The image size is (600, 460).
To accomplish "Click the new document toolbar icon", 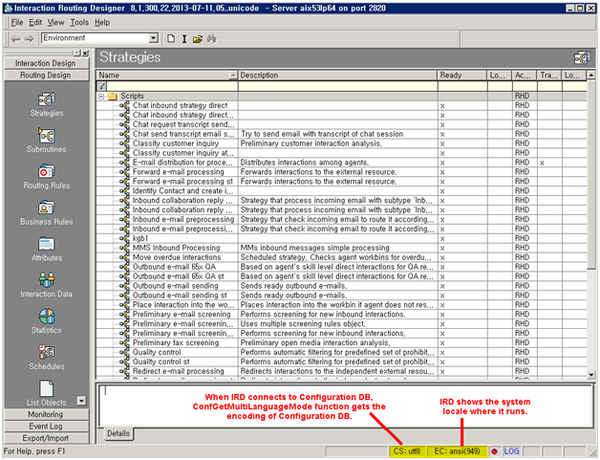I will (171, 38).
